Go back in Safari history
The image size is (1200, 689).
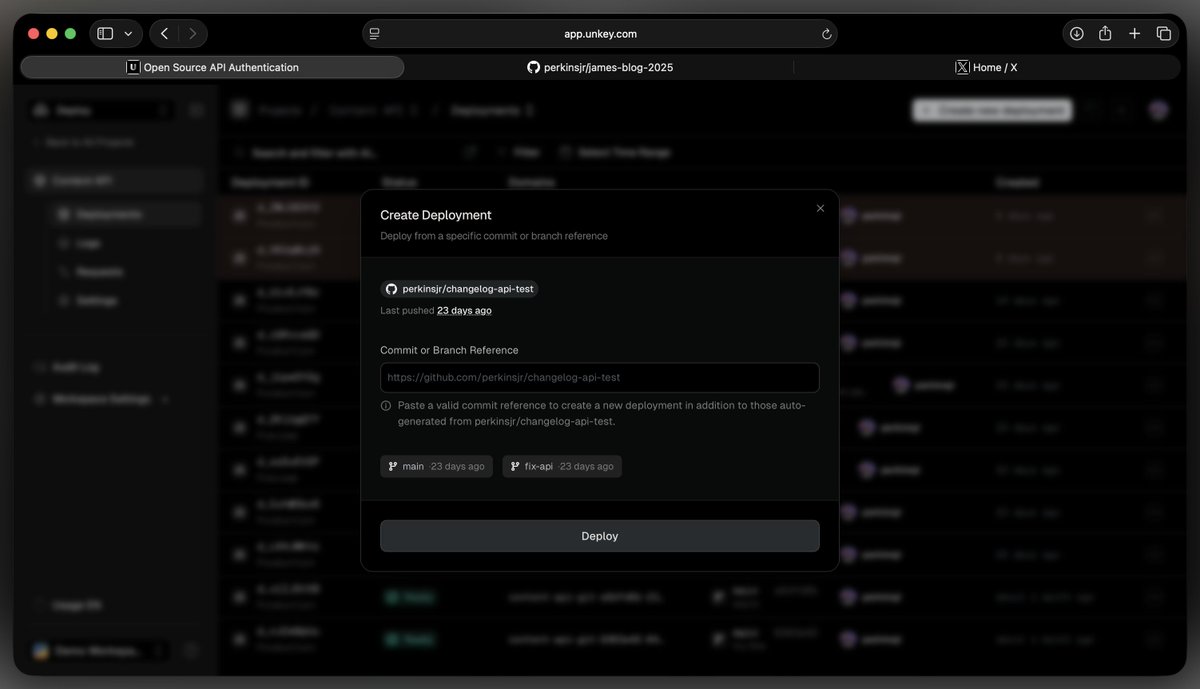tap(164, 33)
